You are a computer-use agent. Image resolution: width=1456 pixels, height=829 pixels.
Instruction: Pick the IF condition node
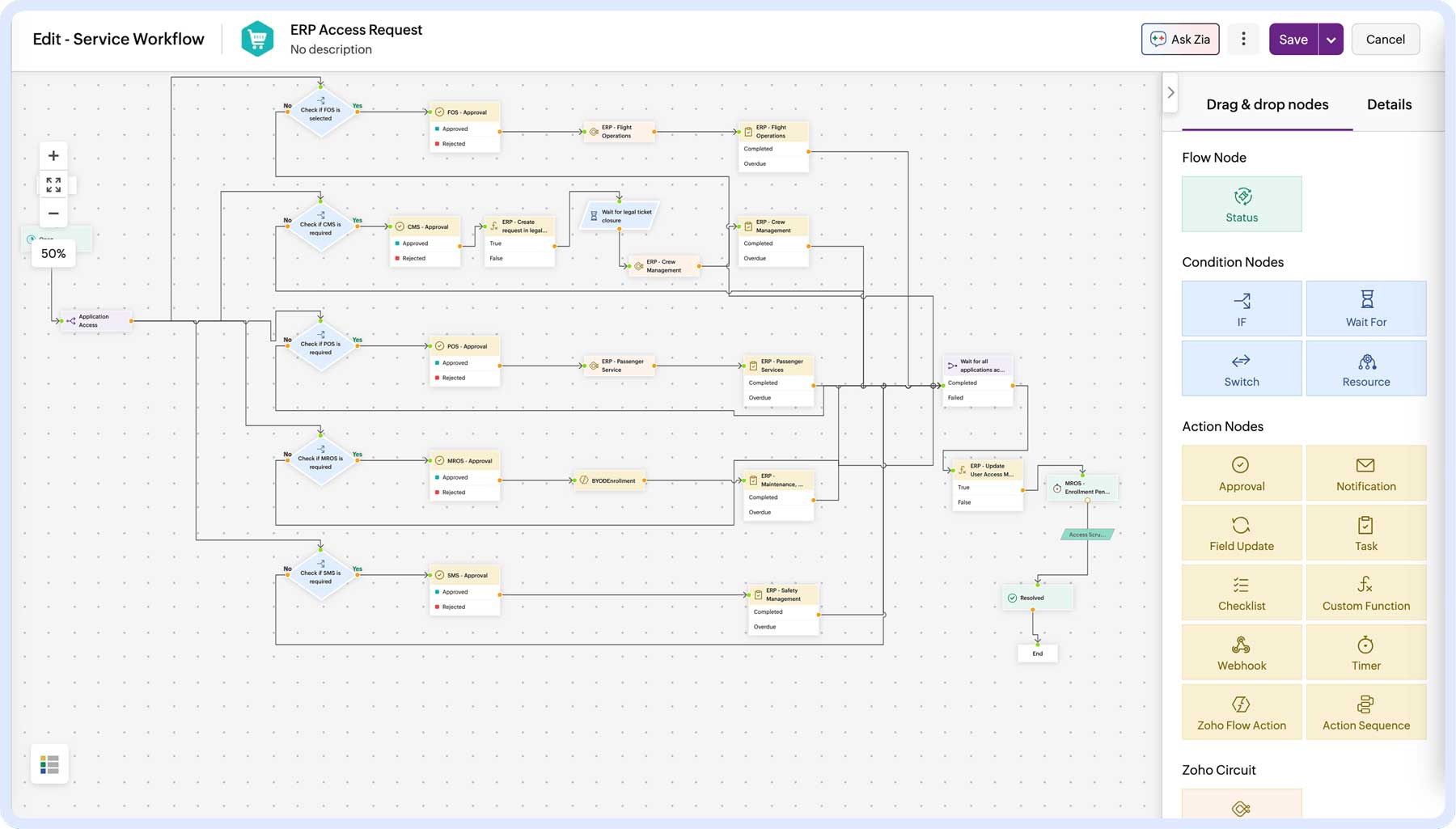[1242, 308]
